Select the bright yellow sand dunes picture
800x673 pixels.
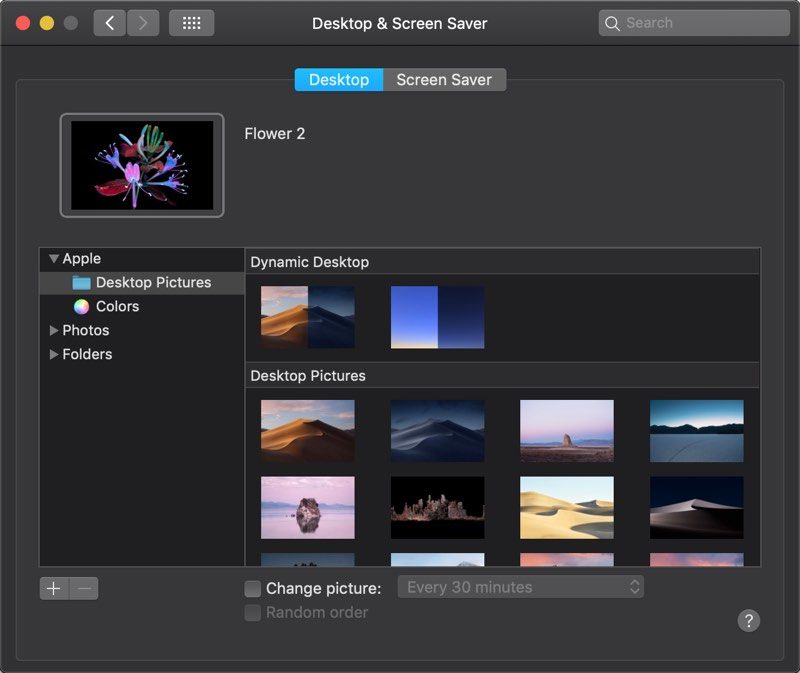567,508
